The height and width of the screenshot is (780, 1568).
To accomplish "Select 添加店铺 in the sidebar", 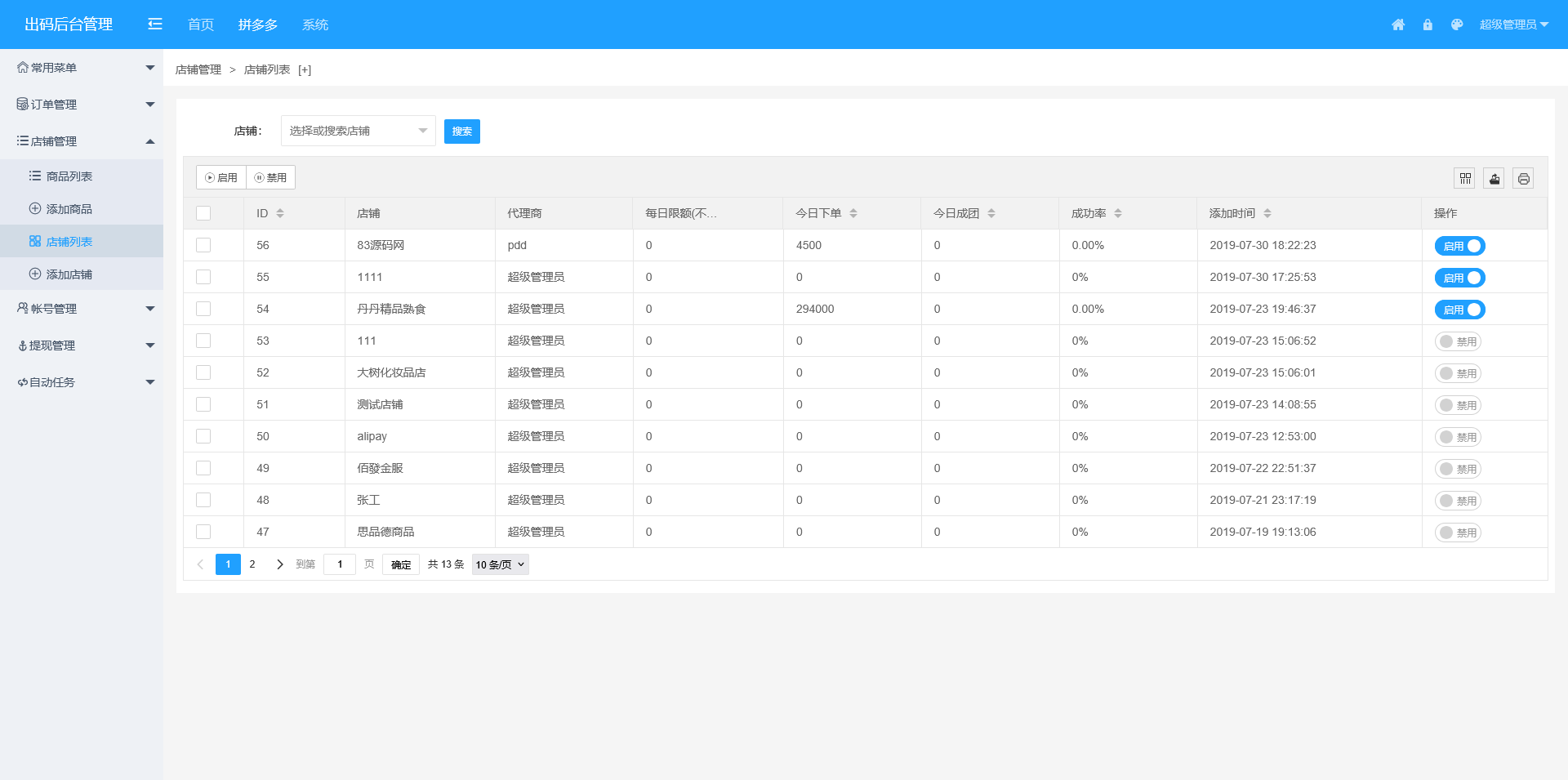I will point(69,274).
